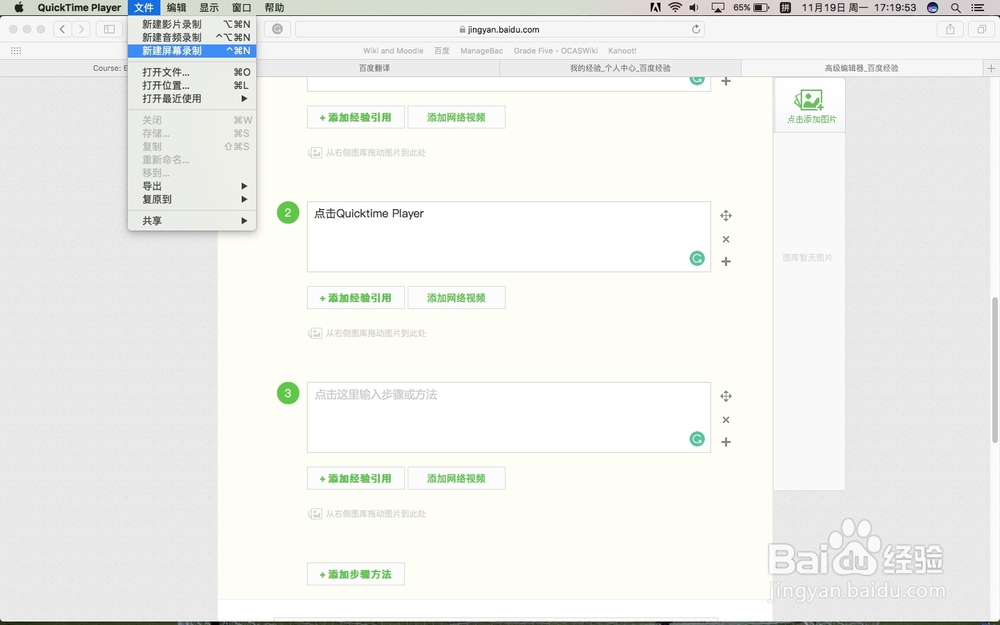Open the Wiki and Moodle bookmark
This screenshot has height=625, width=1000.
tap(393, 51)
